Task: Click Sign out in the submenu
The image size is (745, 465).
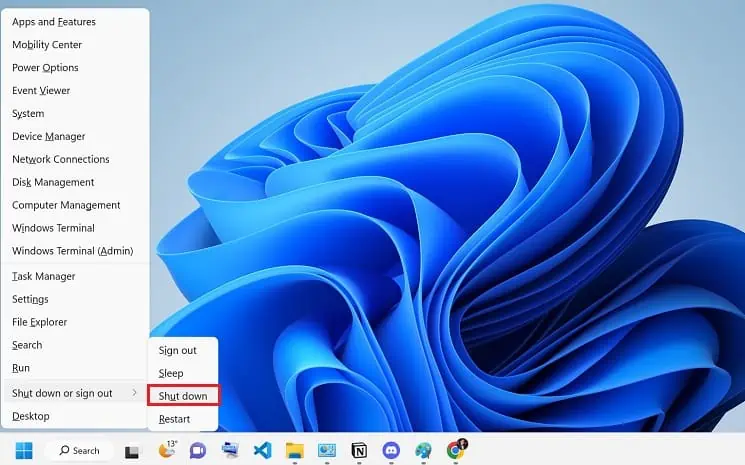Action: 177,350
